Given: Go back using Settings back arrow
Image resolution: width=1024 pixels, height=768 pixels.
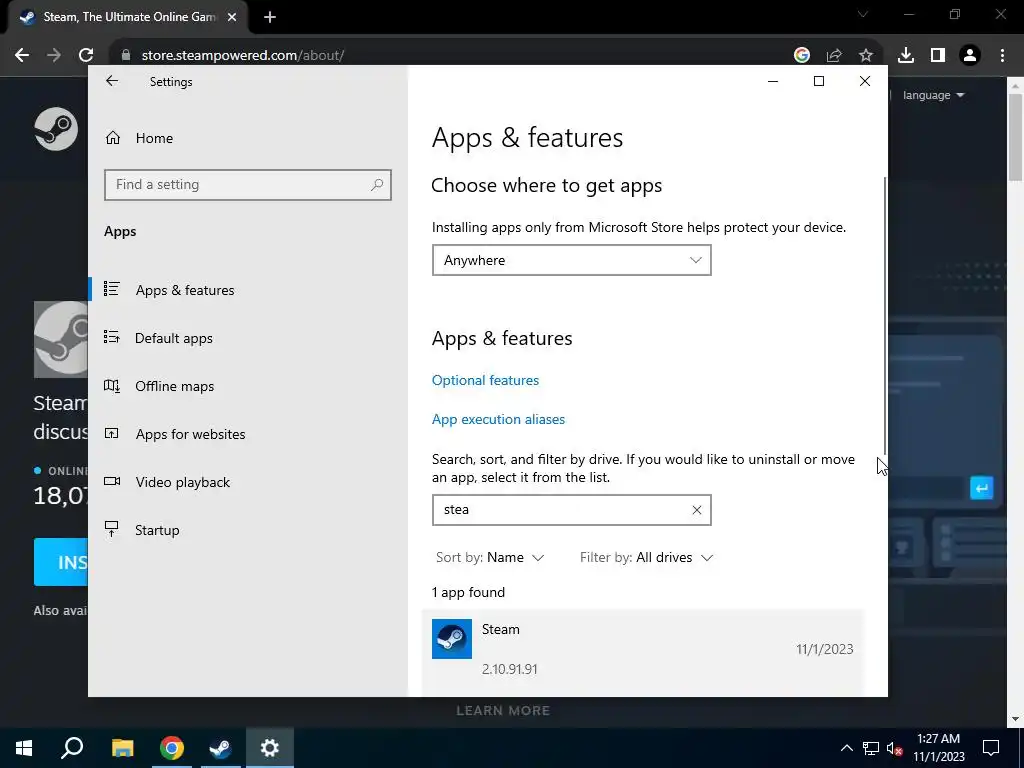Looking at the screenshot, I should (112, 81).
